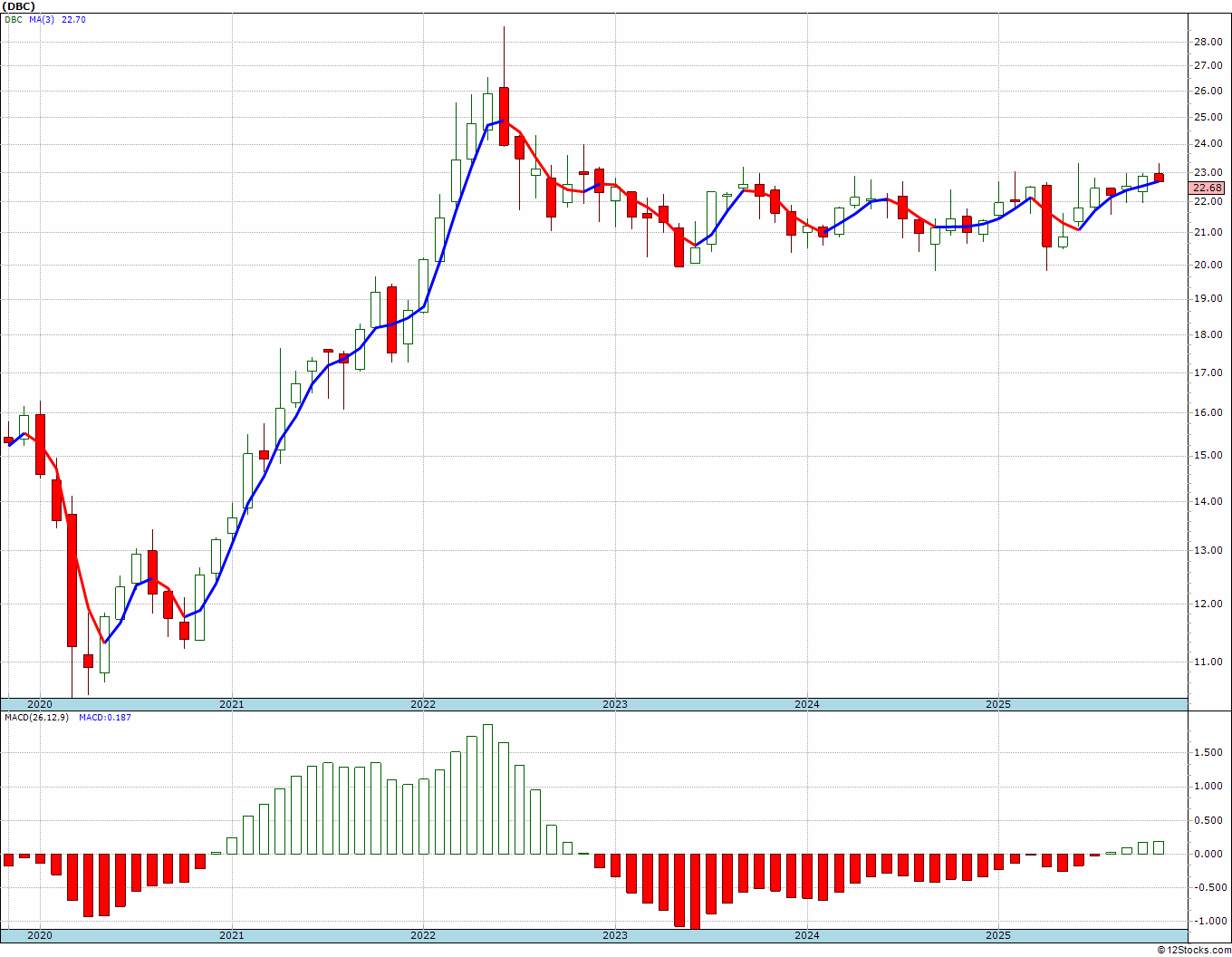Click the MACD(26,12,9) indicator label
Viewport: 1232px width, 957px height.
(x=36, y=718)
